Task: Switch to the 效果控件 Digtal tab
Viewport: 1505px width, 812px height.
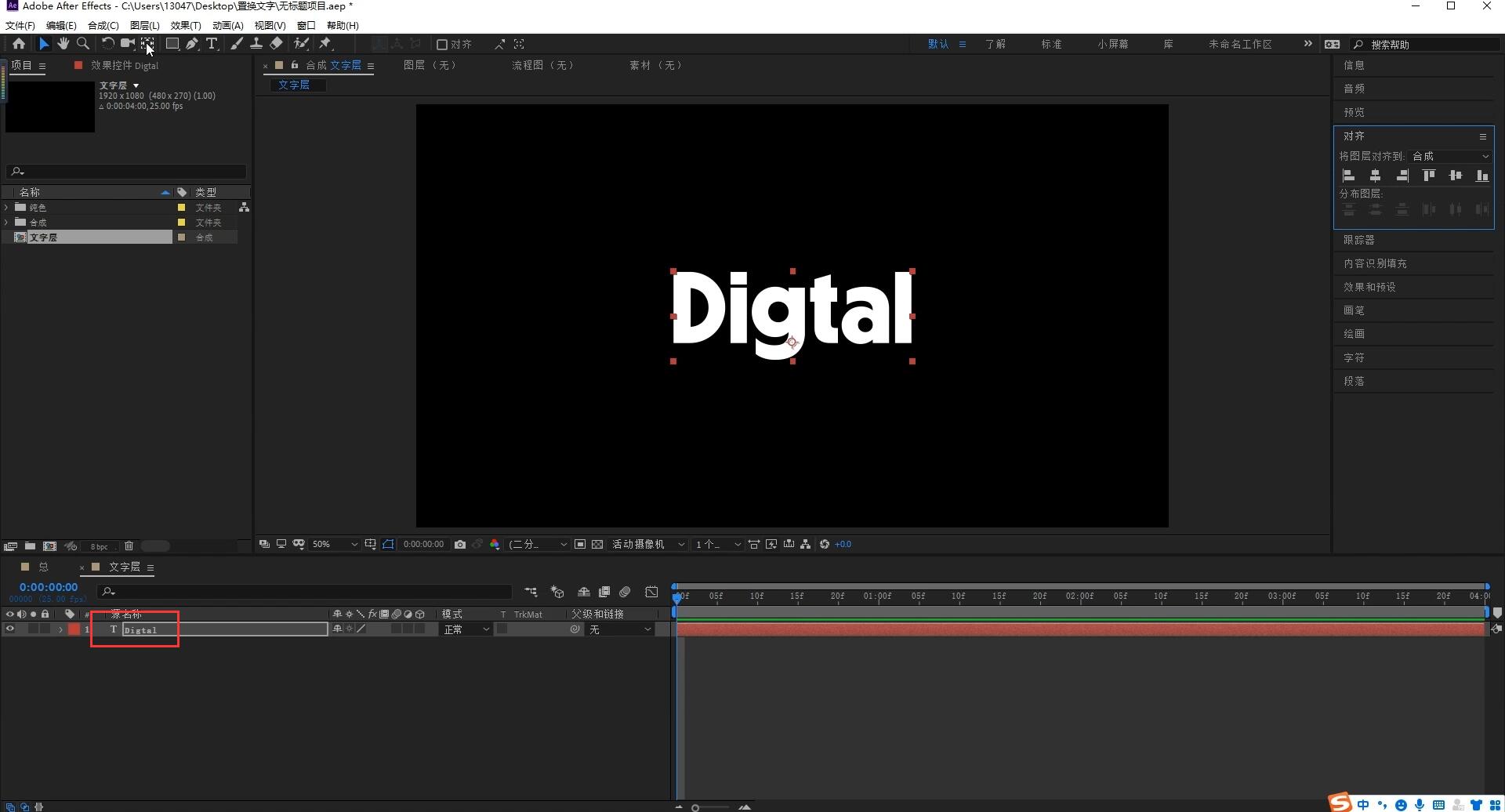Action: click(125, 66)
